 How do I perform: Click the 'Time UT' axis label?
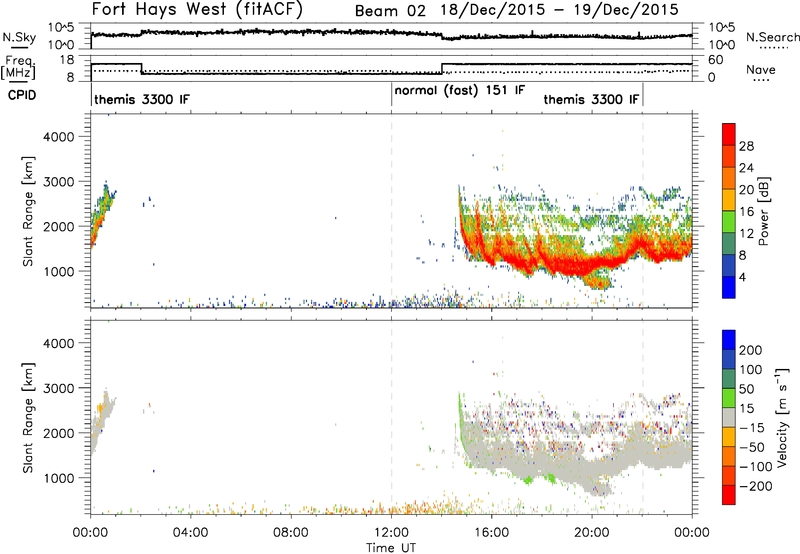click(x=391, y=548)
